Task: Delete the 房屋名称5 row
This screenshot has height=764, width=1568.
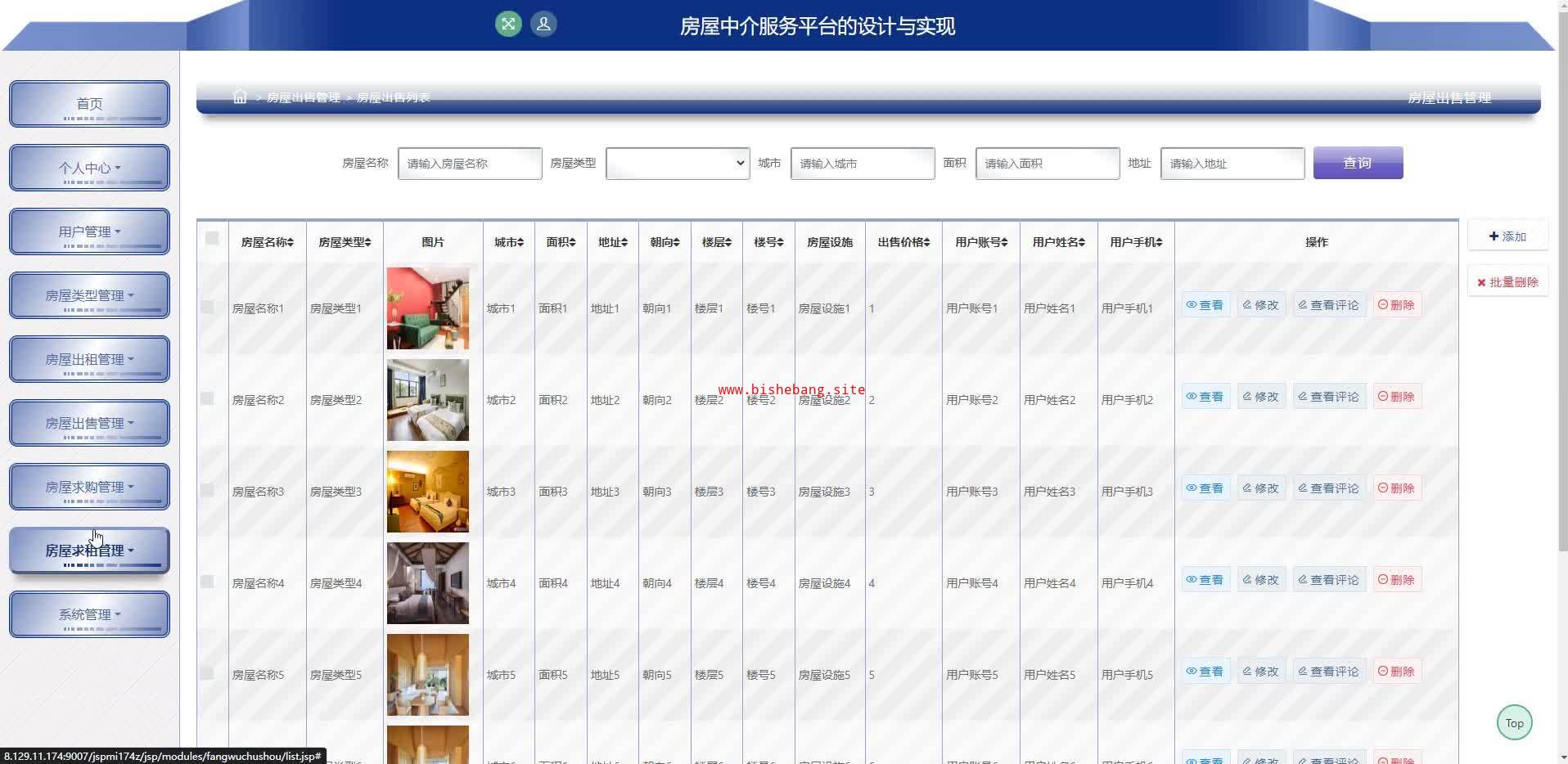Action: [x=1397, y=672]
